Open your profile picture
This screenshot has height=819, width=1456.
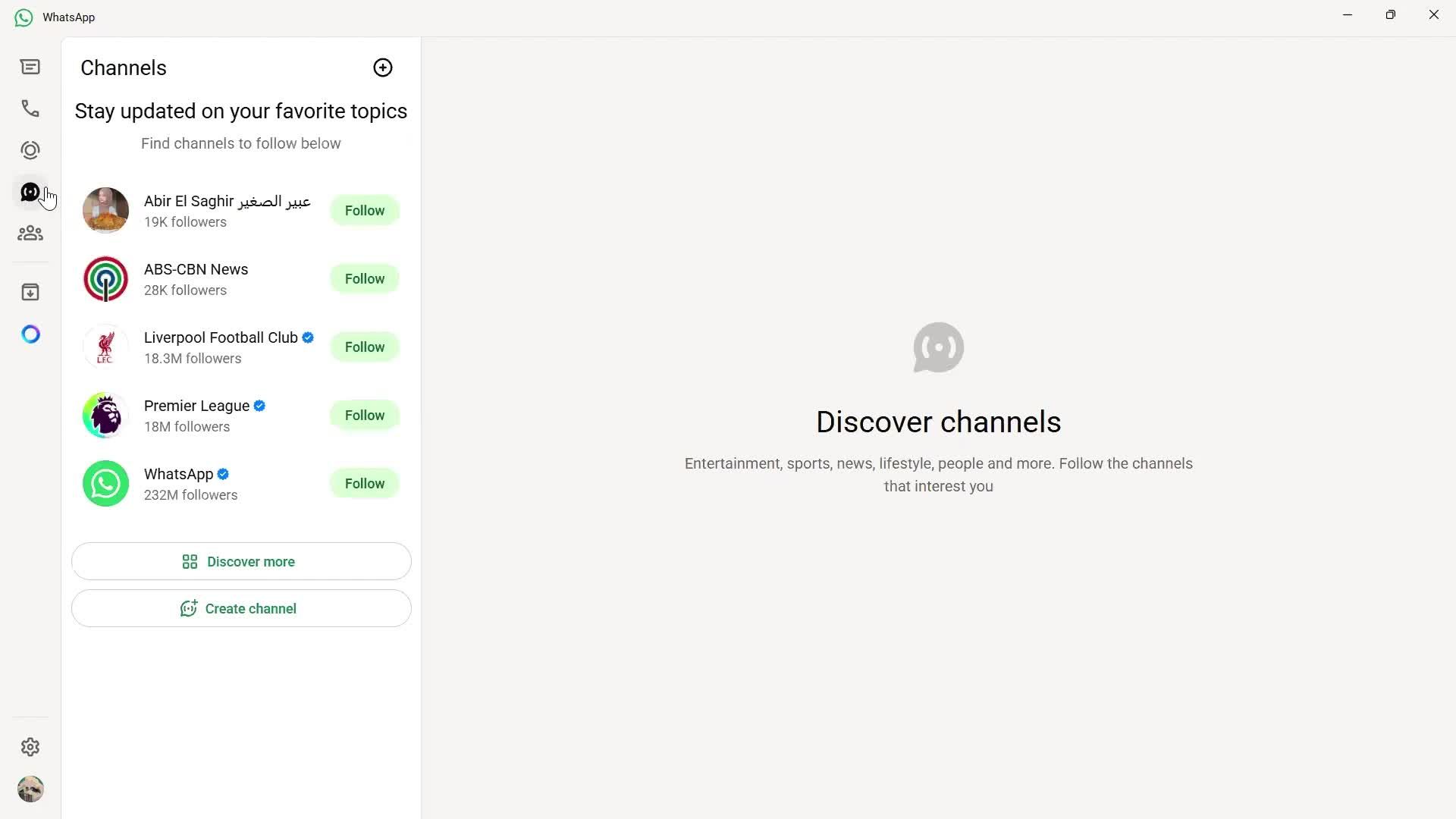pos(30,789)
